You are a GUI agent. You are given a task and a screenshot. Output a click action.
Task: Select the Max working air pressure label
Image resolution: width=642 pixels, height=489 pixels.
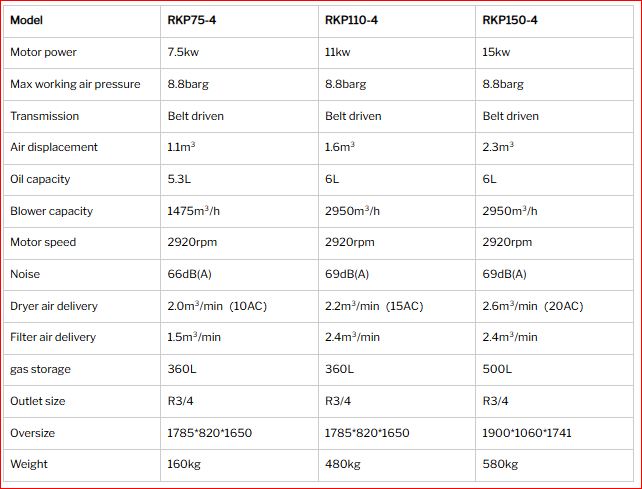click(75, 84)
